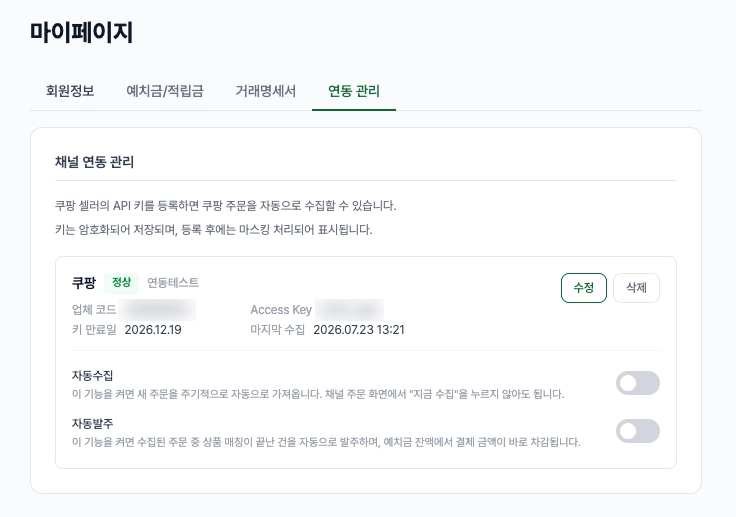This screenshot has height=517, width=736.
Task: Open the 회원정보 tab
Action: tap(70, 91)
